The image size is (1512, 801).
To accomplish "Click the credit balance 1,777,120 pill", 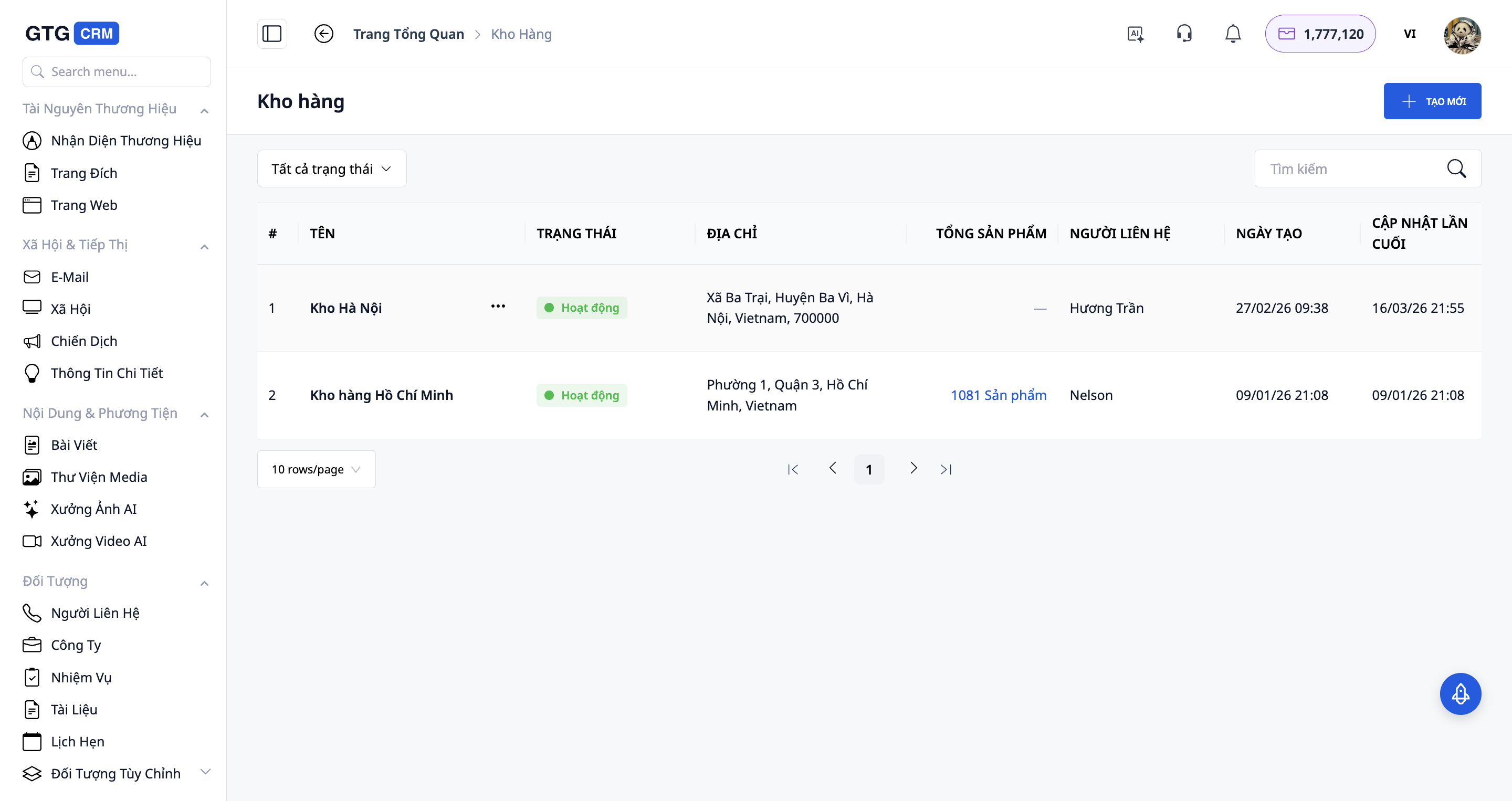I will [1320, 34].
